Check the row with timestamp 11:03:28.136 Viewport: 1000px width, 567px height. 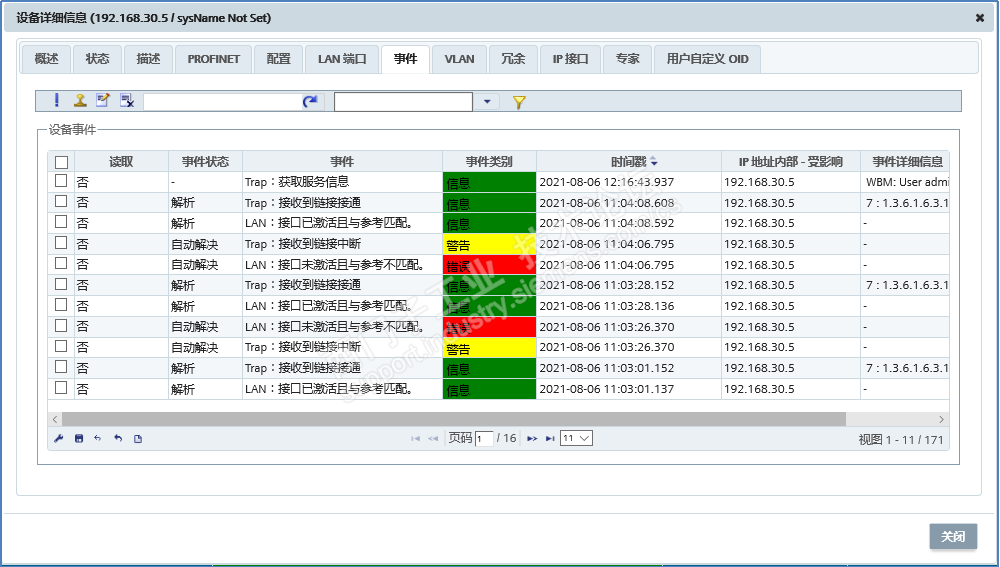click(61, 305)
